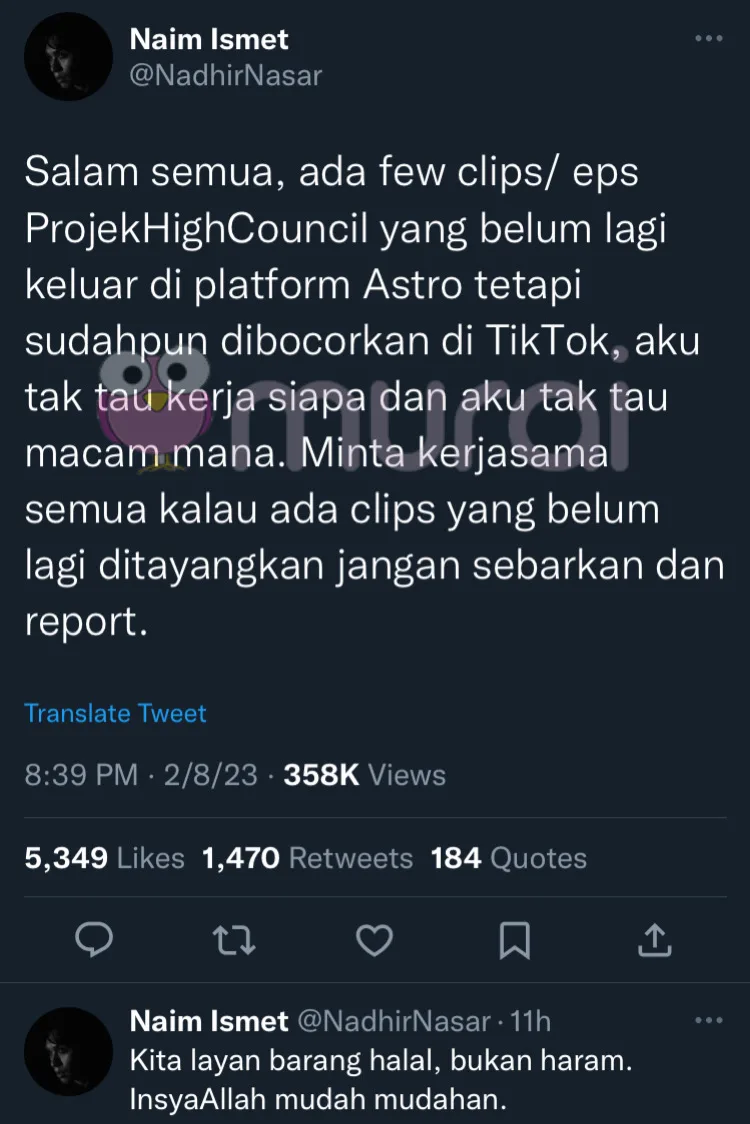The height and width of the screenshot is (1124, 750).
Task: Click Translate Tweet link
Action: click(x=115, y=713)
